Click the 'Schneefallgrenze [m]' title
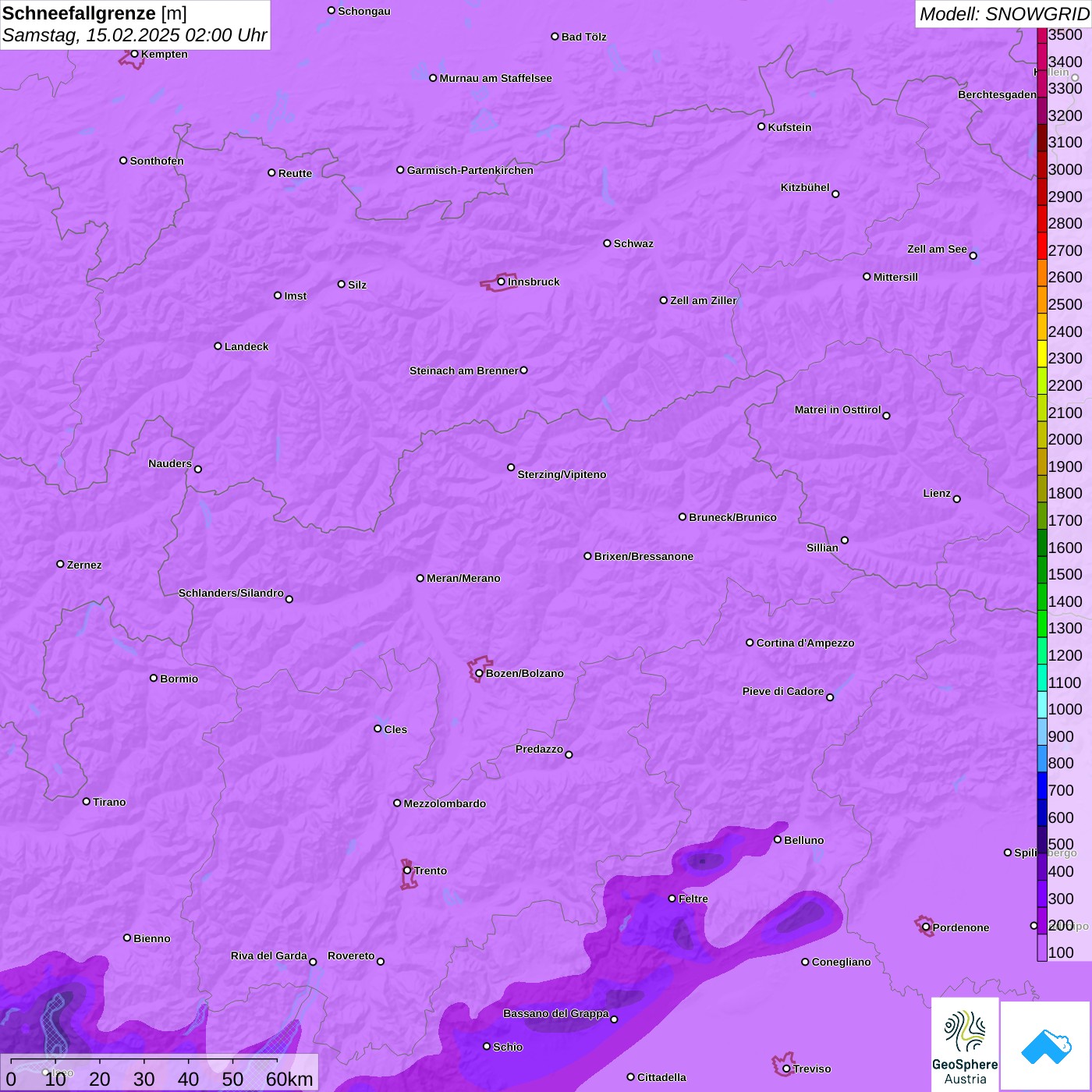 point(95,13)
